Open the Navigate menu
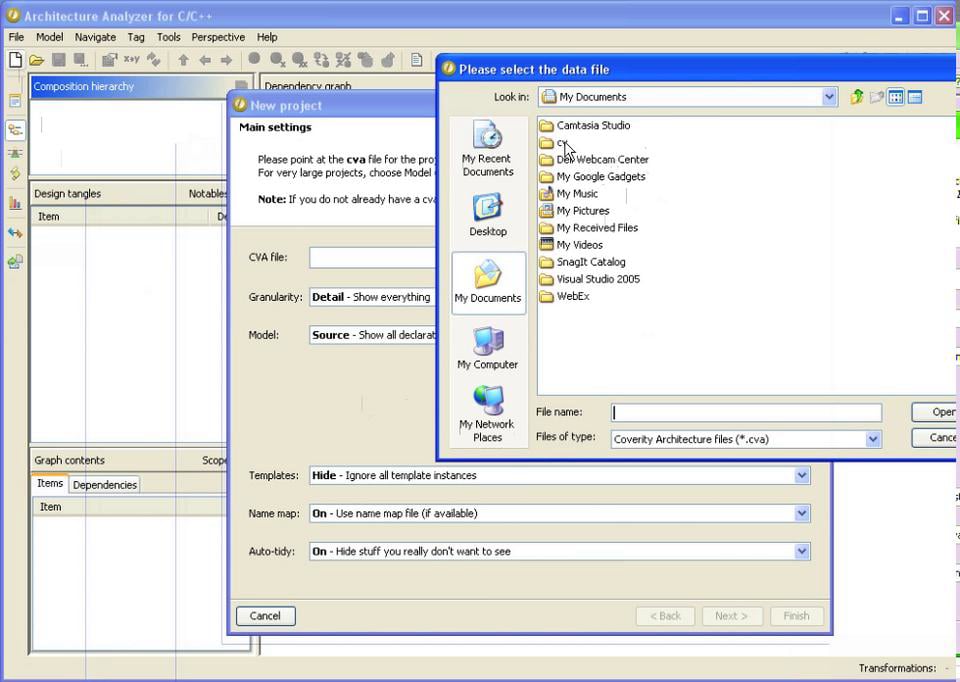The image size is (960, 682). (95, 37)
